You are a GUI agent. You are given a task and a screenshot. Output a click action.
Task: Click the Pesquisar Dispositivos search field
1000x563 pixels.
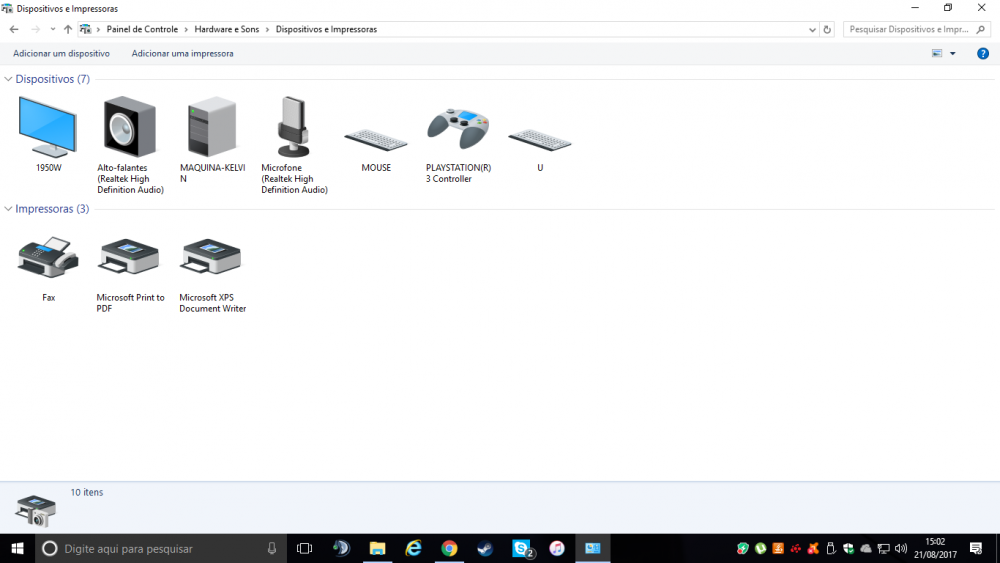[x=915, y=30]
